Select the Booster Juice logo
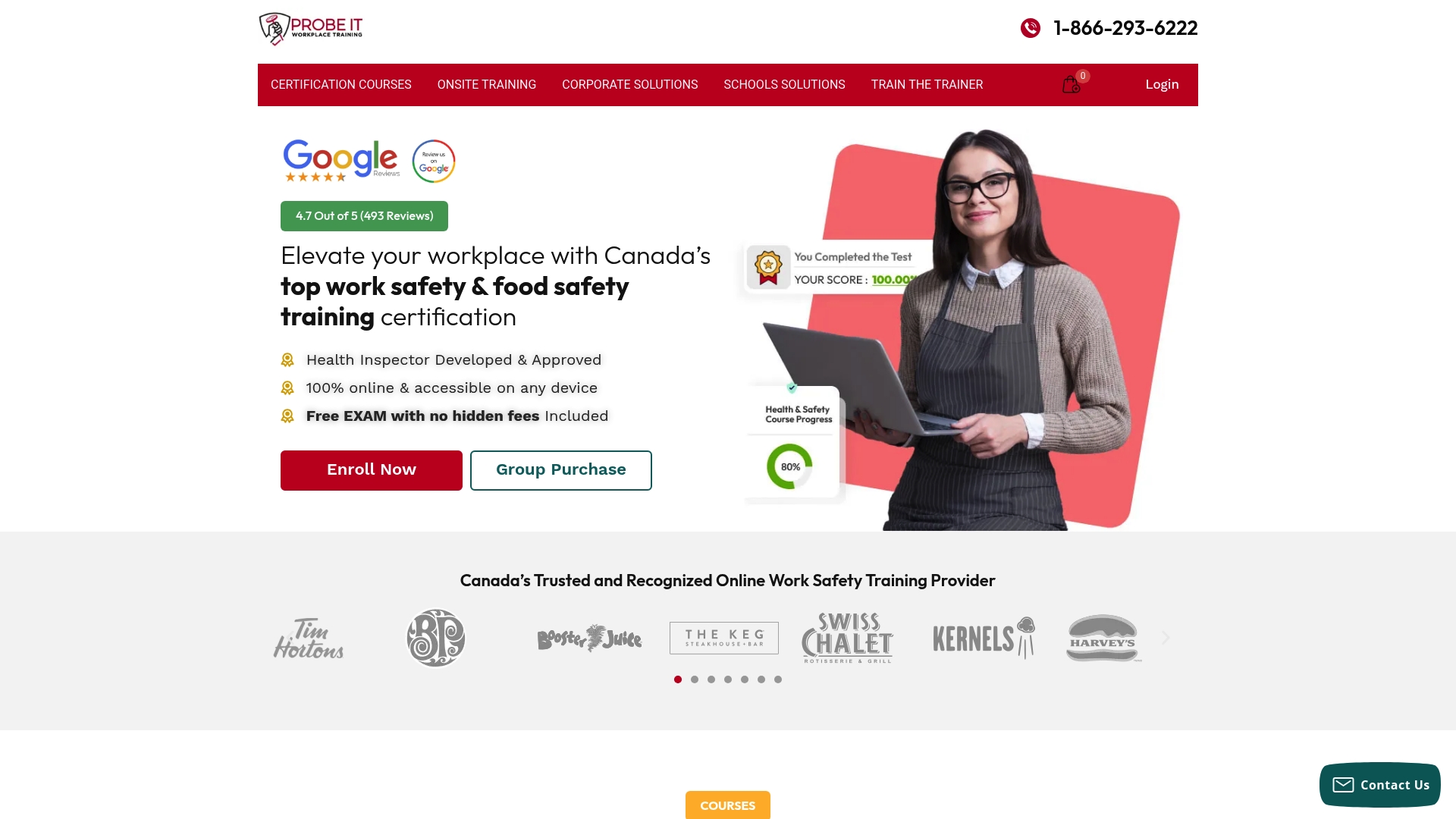The height and width of the screenshot is (819, 1456). (589, 638)
